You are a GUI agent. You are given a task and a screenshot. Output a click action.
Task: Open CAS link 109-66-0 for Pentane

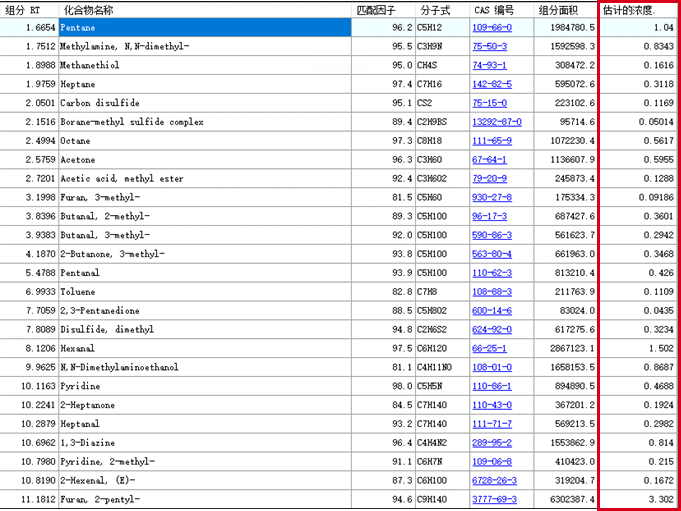tap(492, 27)
